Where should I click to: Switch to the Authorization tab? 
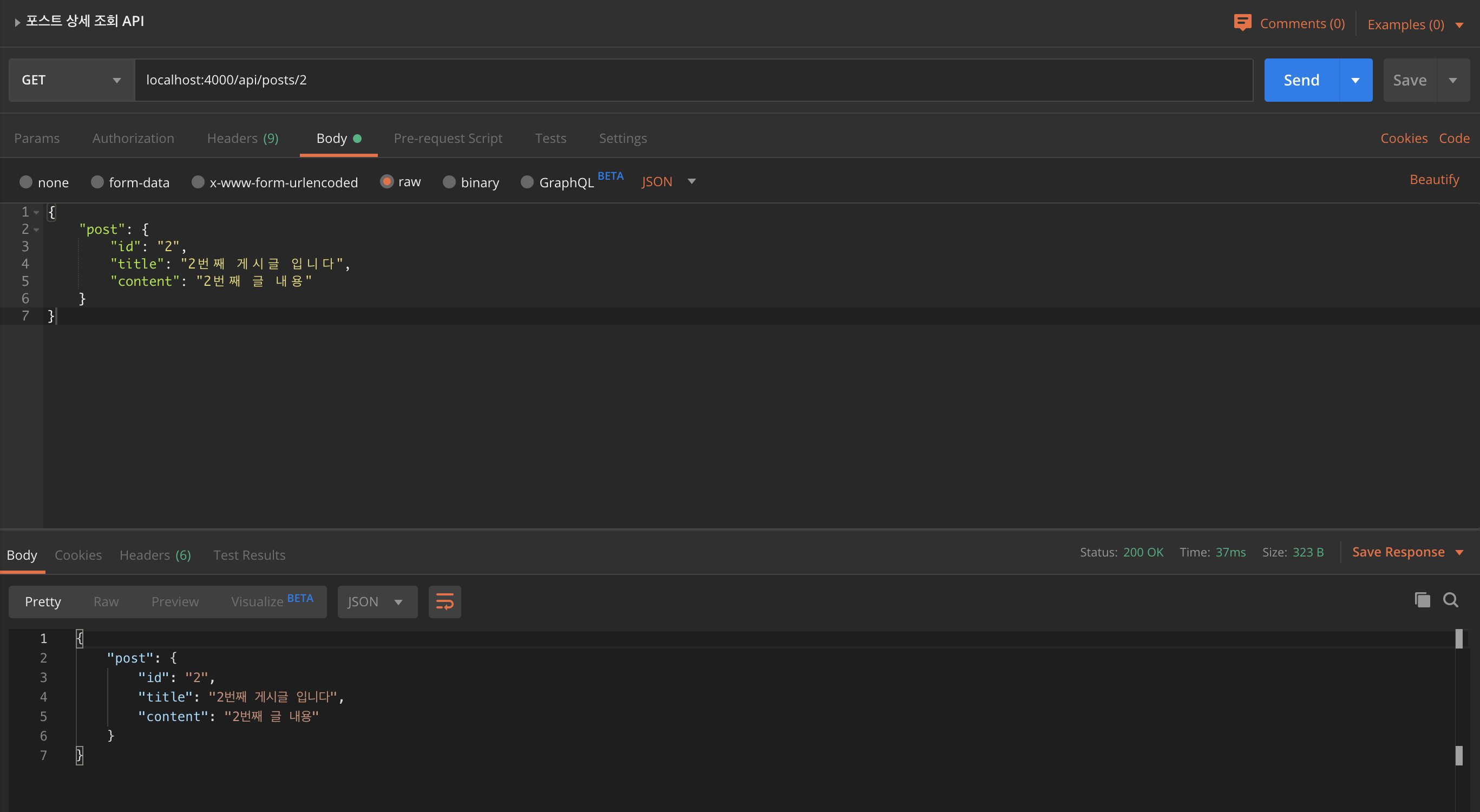click(x=133, y=138)
